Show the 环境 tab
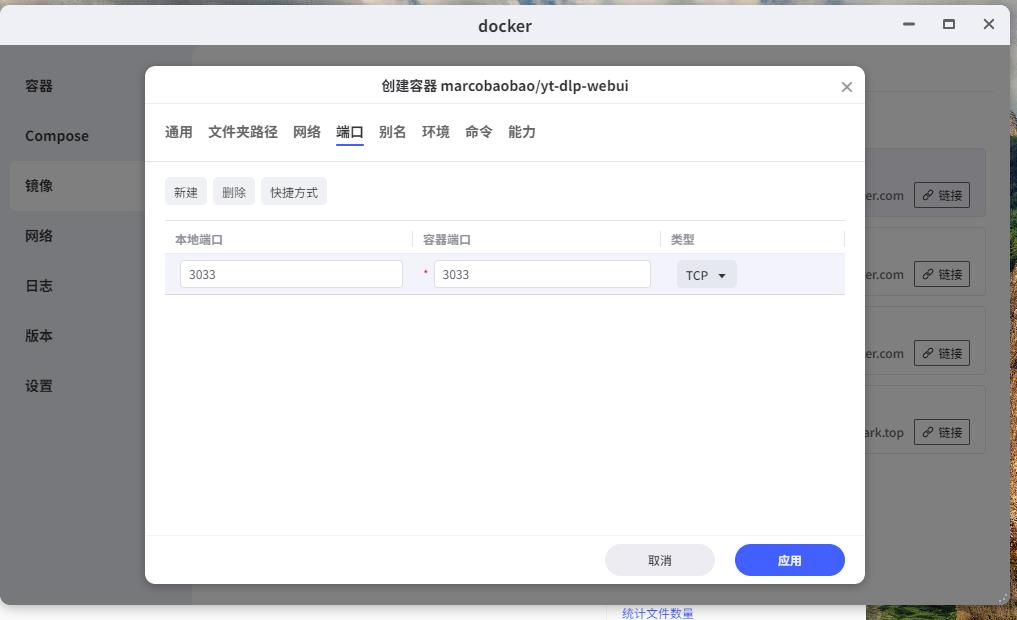The width and height of the screenshot is (1017, 620). click(x=436, y=132)
